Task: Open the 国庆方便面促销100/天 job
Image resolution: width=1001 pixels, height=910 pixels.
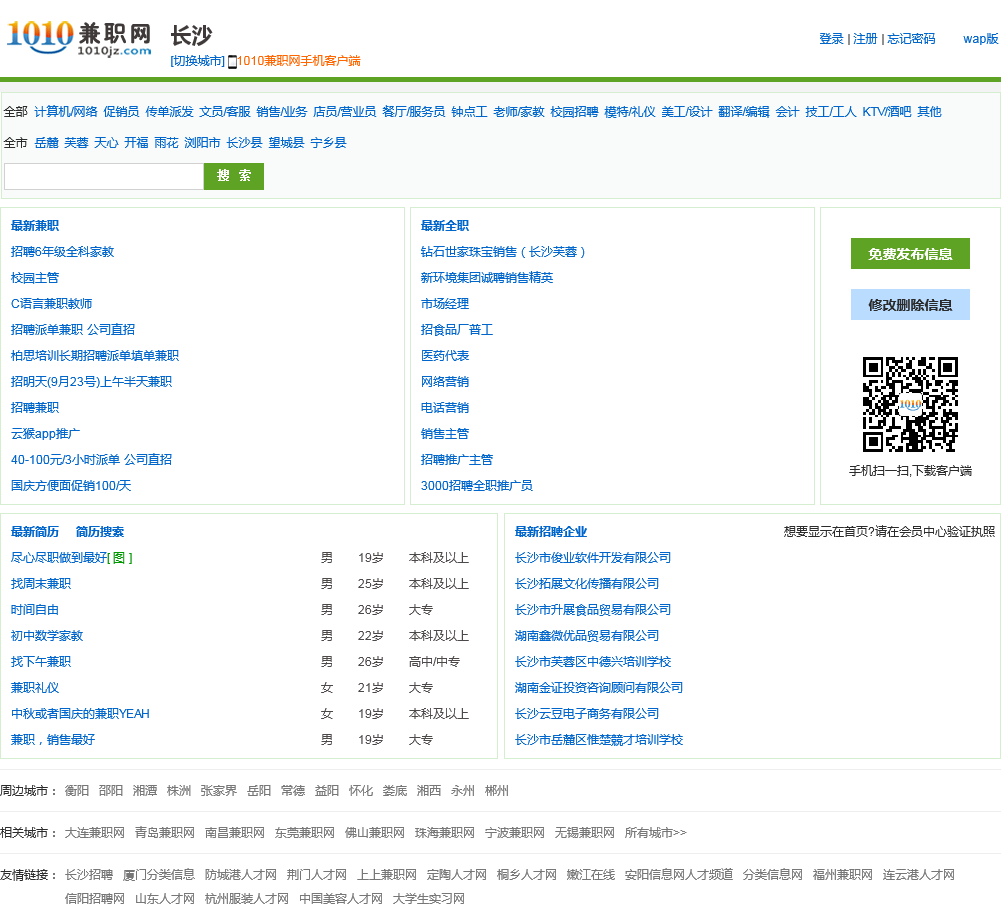Action: point(71,485)
